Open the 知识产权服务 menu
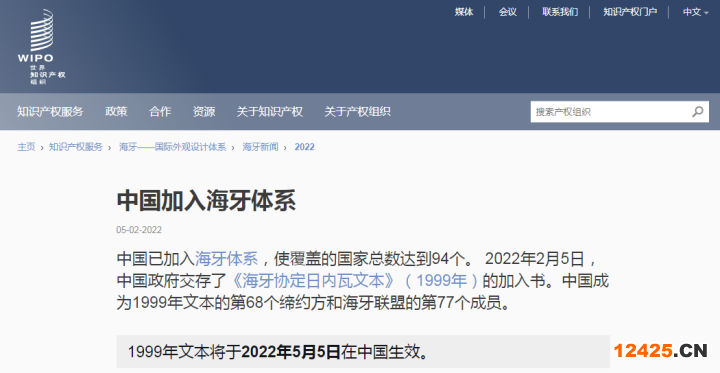720x373 pixels. (50, 112)
